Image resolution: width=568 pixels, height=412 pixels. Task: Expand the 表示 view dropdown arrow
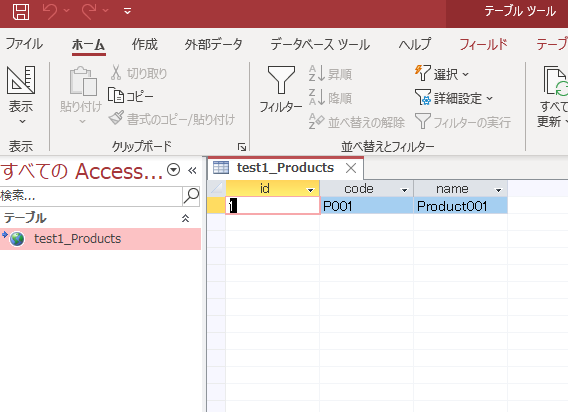[22, 121]
